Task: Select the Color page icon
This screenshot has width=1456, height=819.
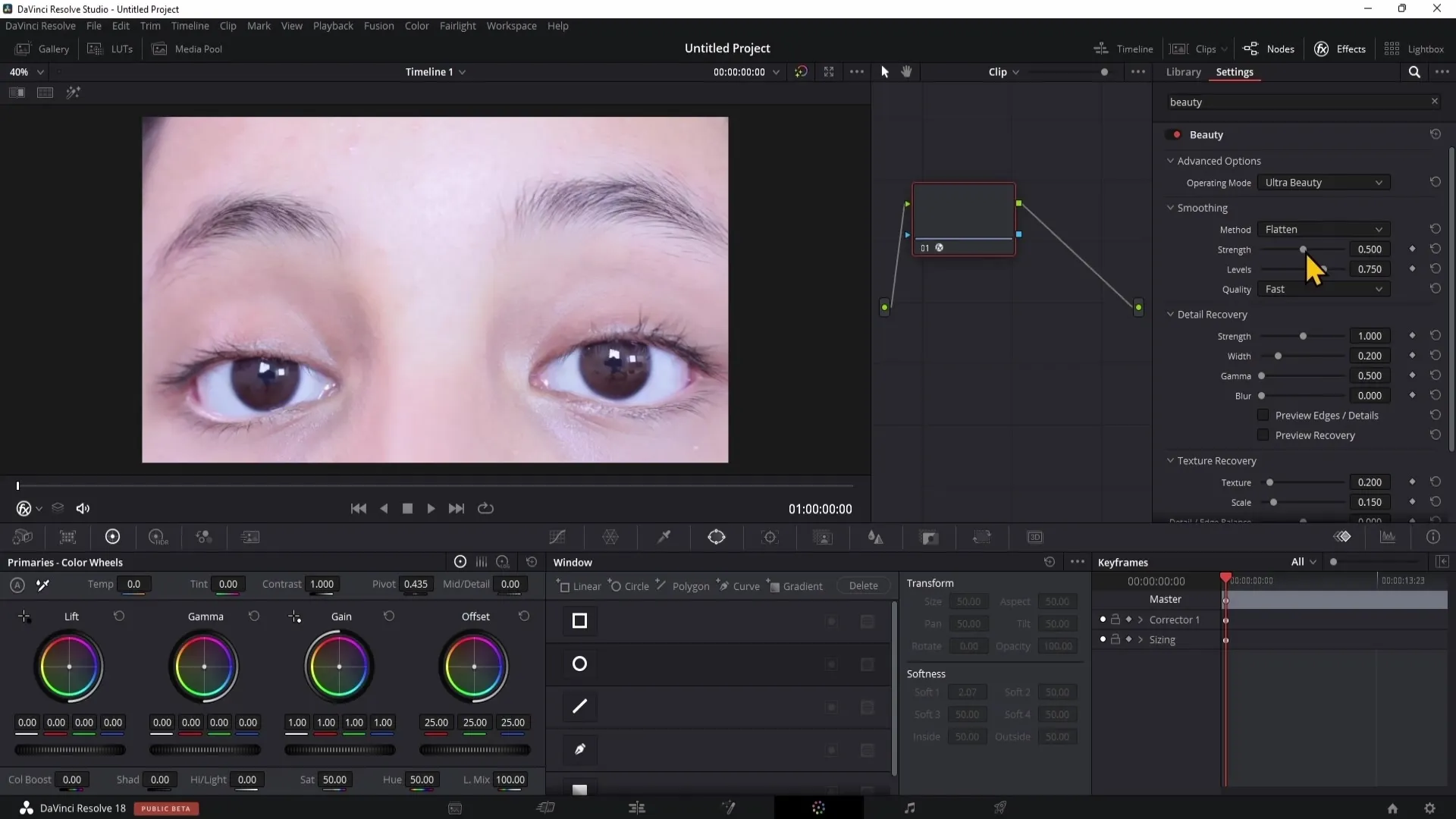Action: tap(818, 807)
